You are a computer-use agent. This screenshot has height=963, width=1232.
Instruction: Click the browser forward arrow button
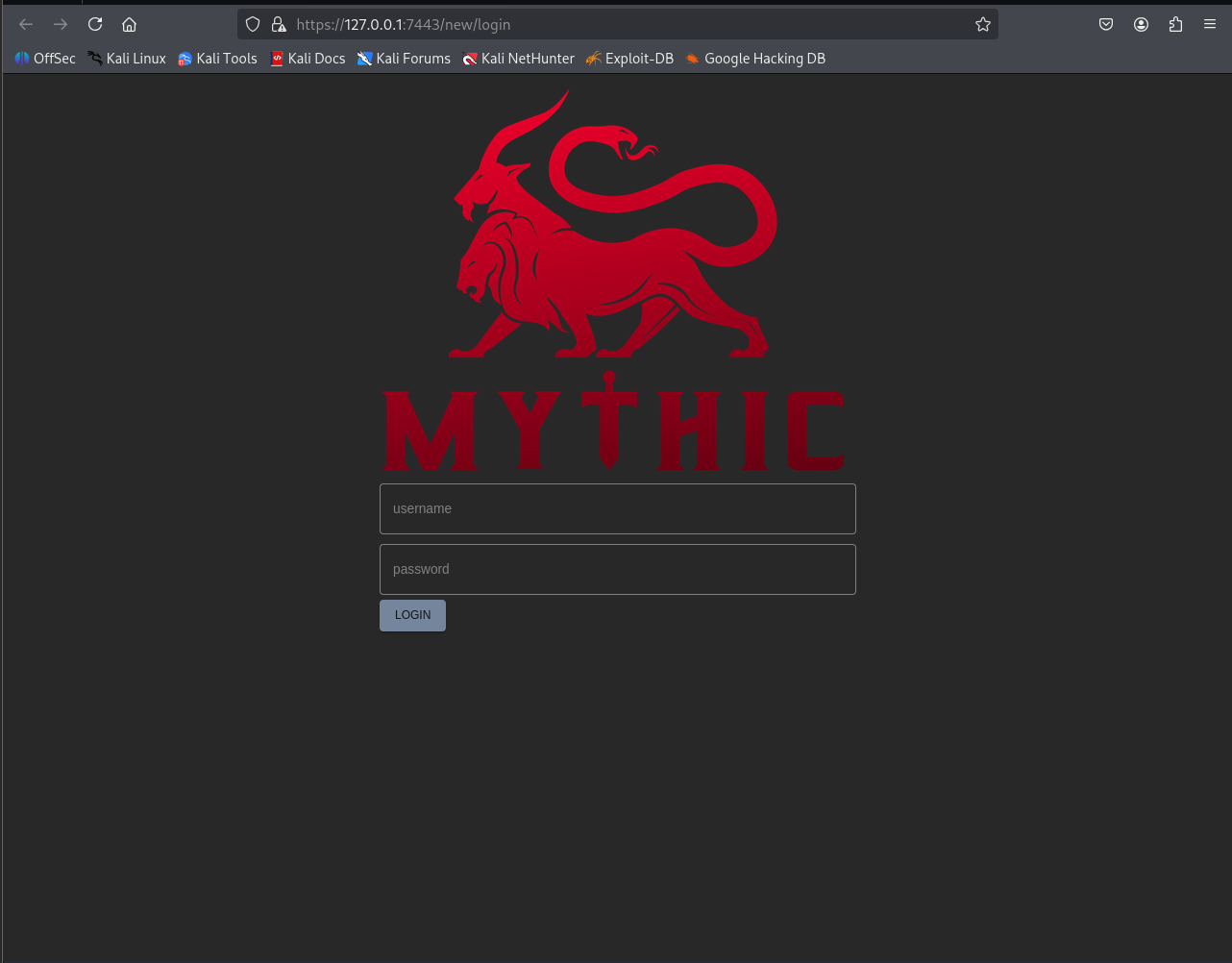pyautogui.click(x=61, y=24)
